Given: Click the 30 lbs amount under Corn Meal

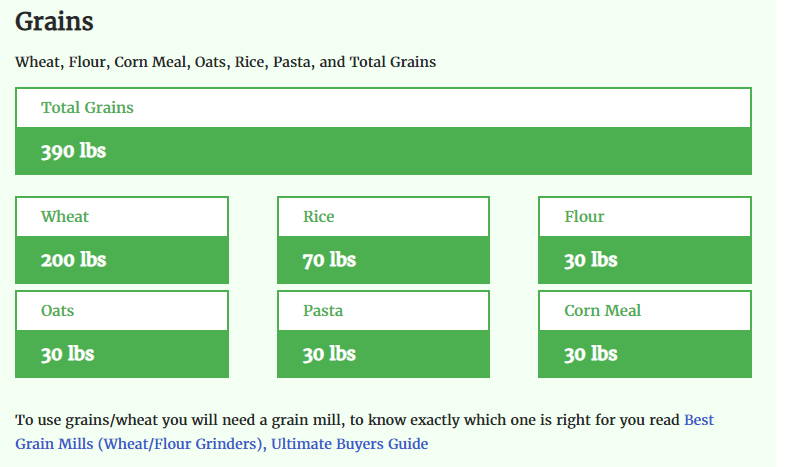Looking at the screenshot, I should pos(590,355).
